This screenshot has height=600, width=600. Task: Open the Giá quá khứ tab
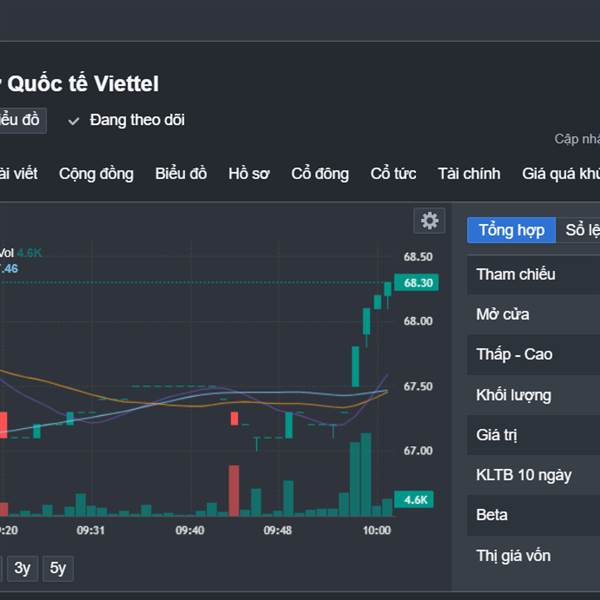561,174
